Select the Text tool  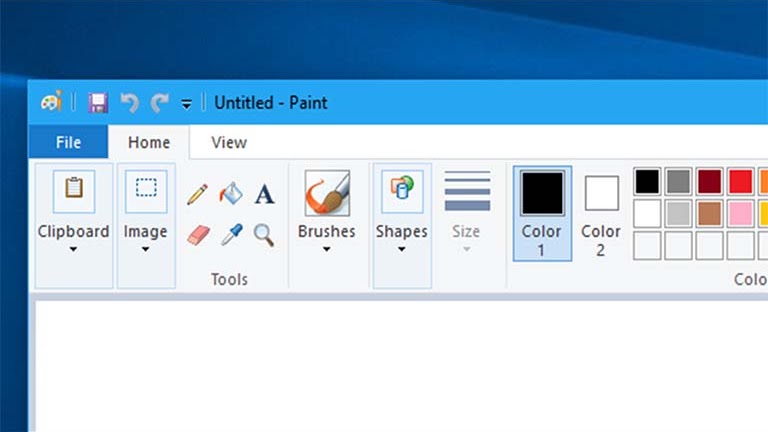coord(264,194)
